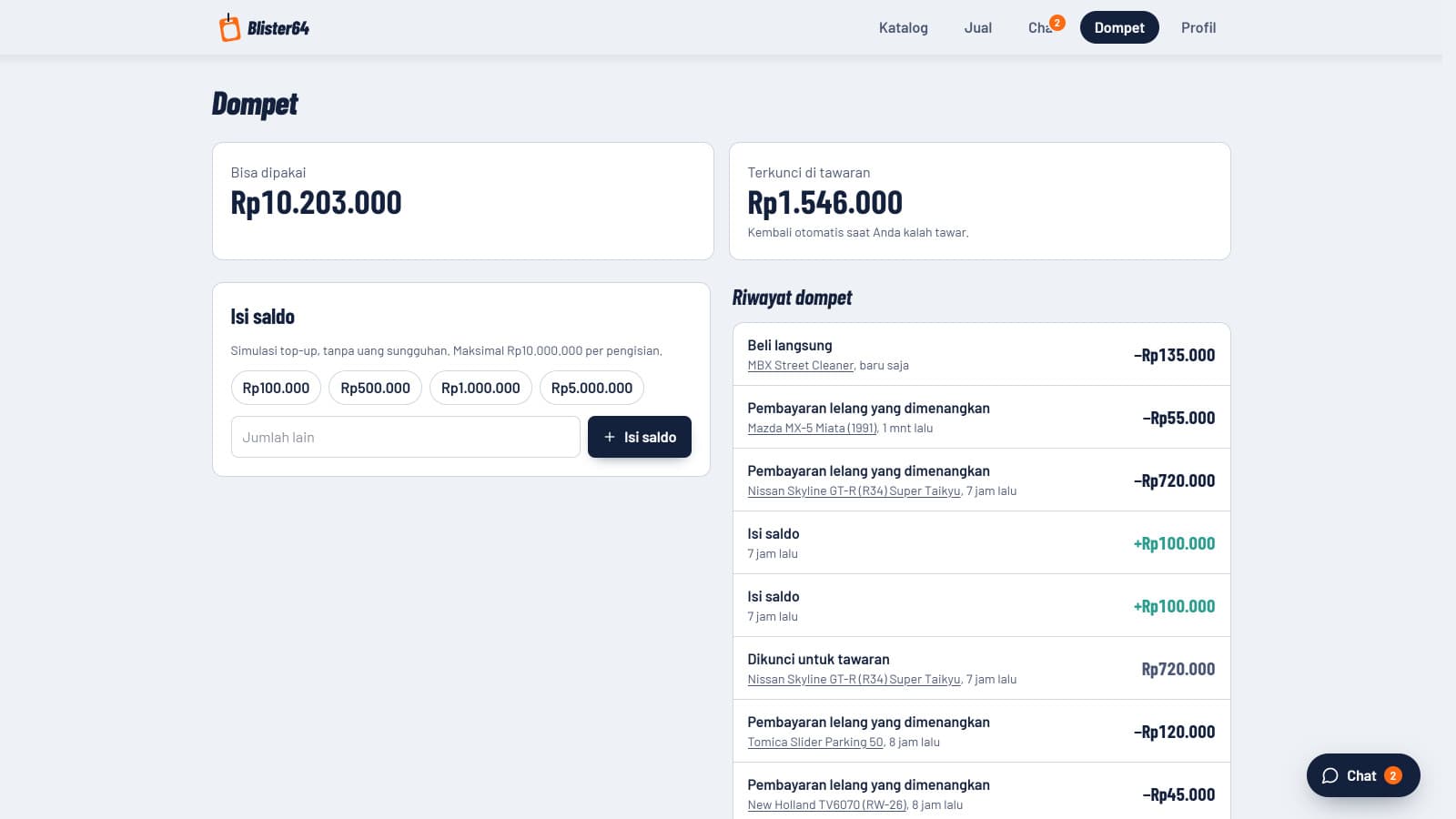This screenshot has width=1456, height=819.
Task: Click the Blister64 brand name text
Action: [278, 28]
